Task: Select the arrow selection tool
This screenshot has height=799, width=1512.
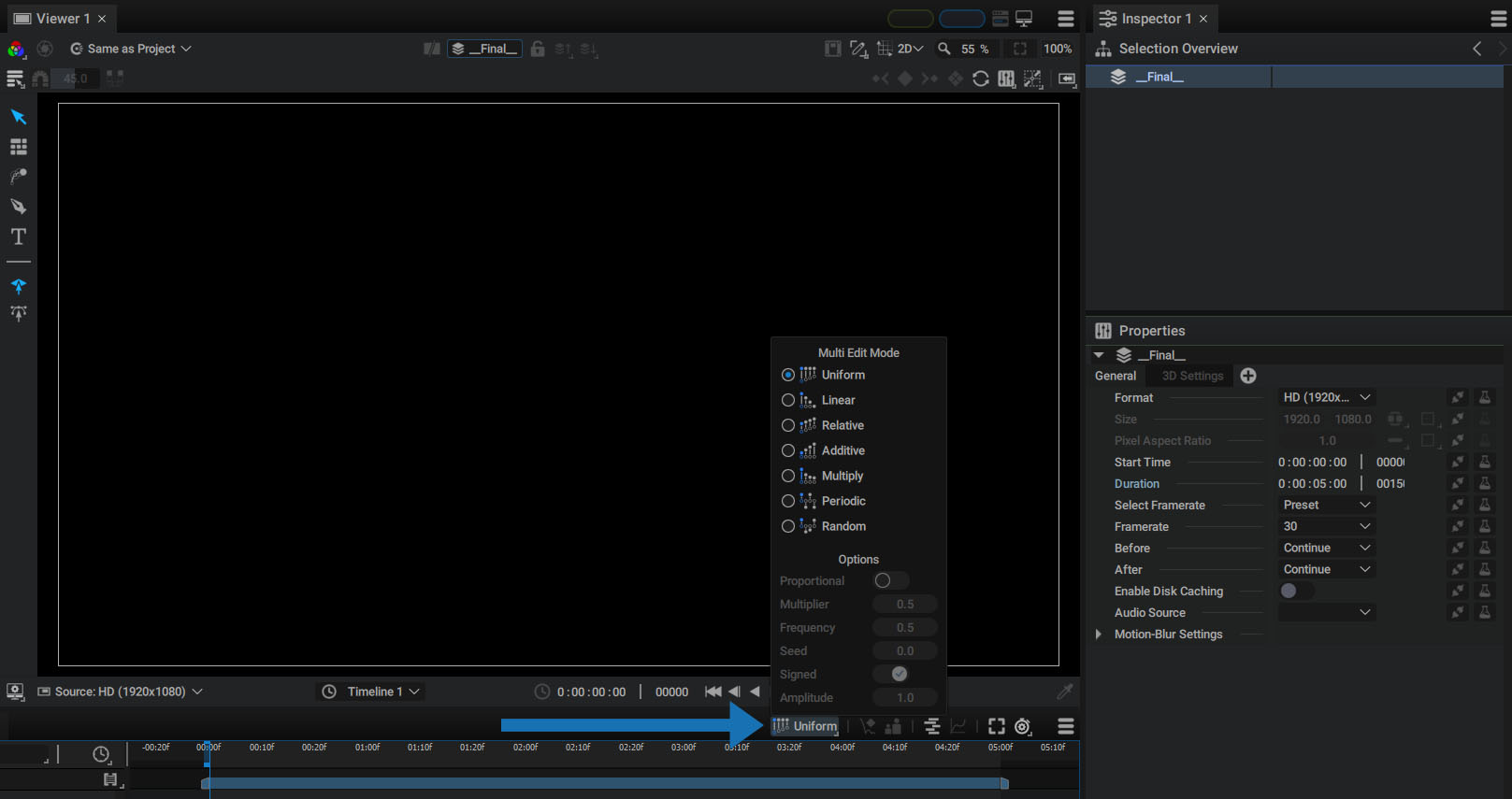Action: click(18, 117)
